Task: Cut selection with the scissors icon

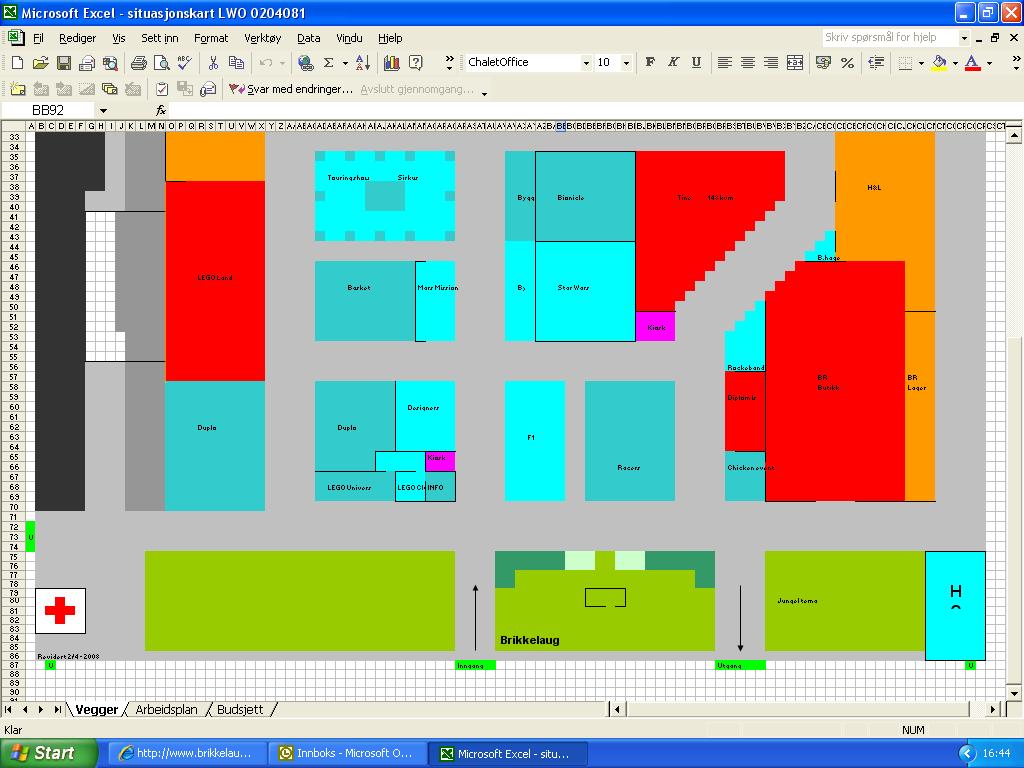Action: pos(213,63)
